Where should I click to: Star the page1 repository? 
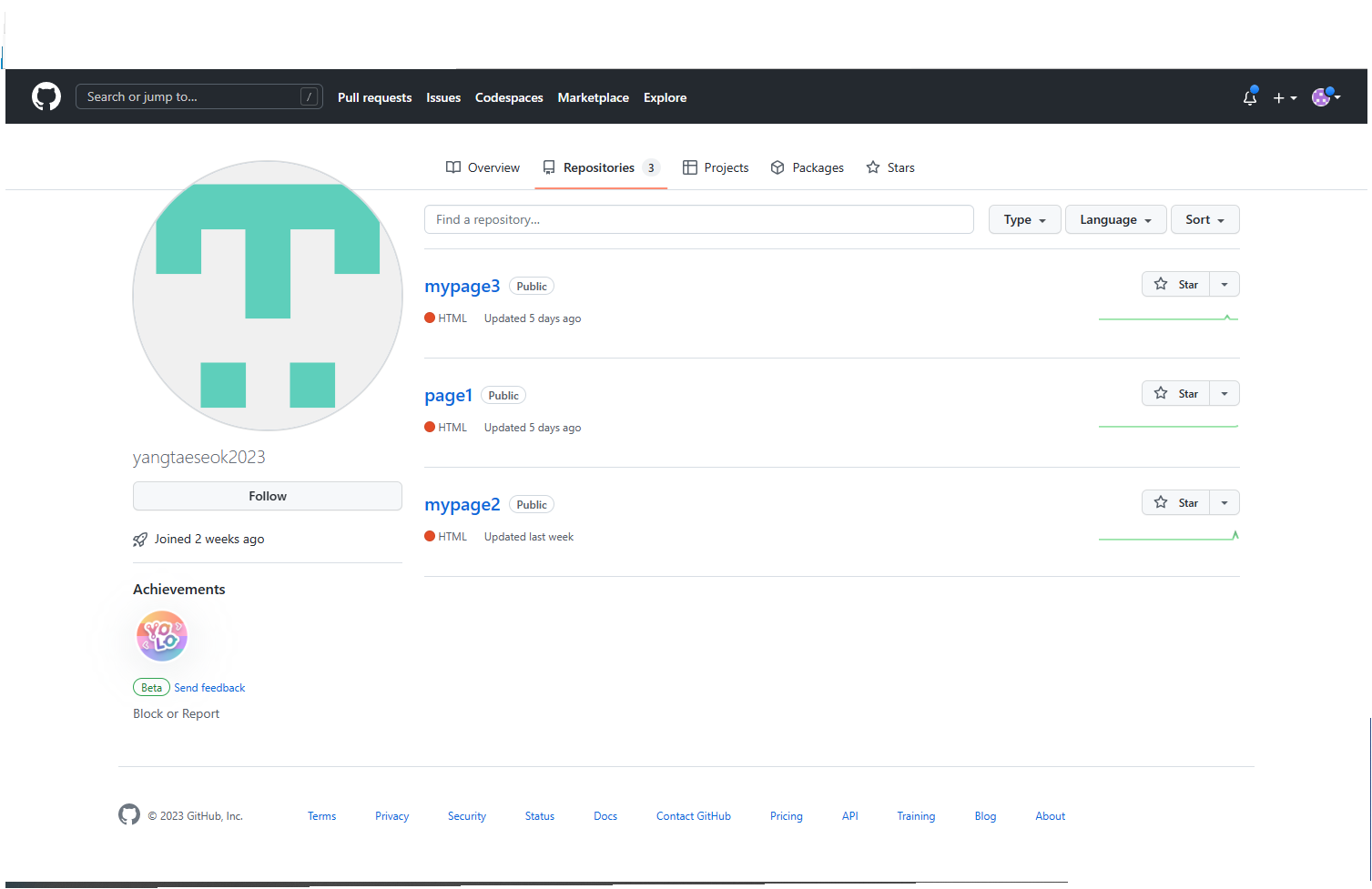(x=1175, y=393)
